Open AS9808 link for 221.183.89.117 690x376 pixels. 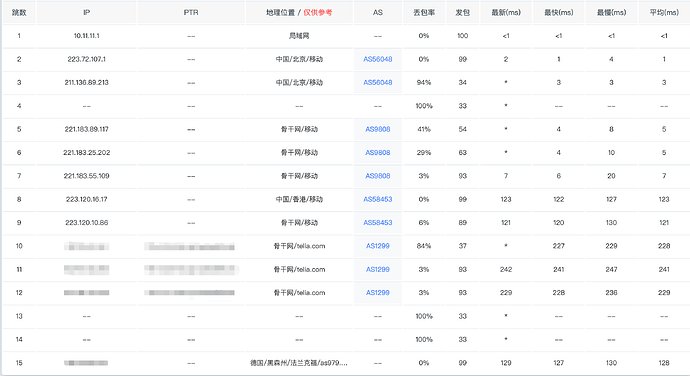click(x=378, y=129)
